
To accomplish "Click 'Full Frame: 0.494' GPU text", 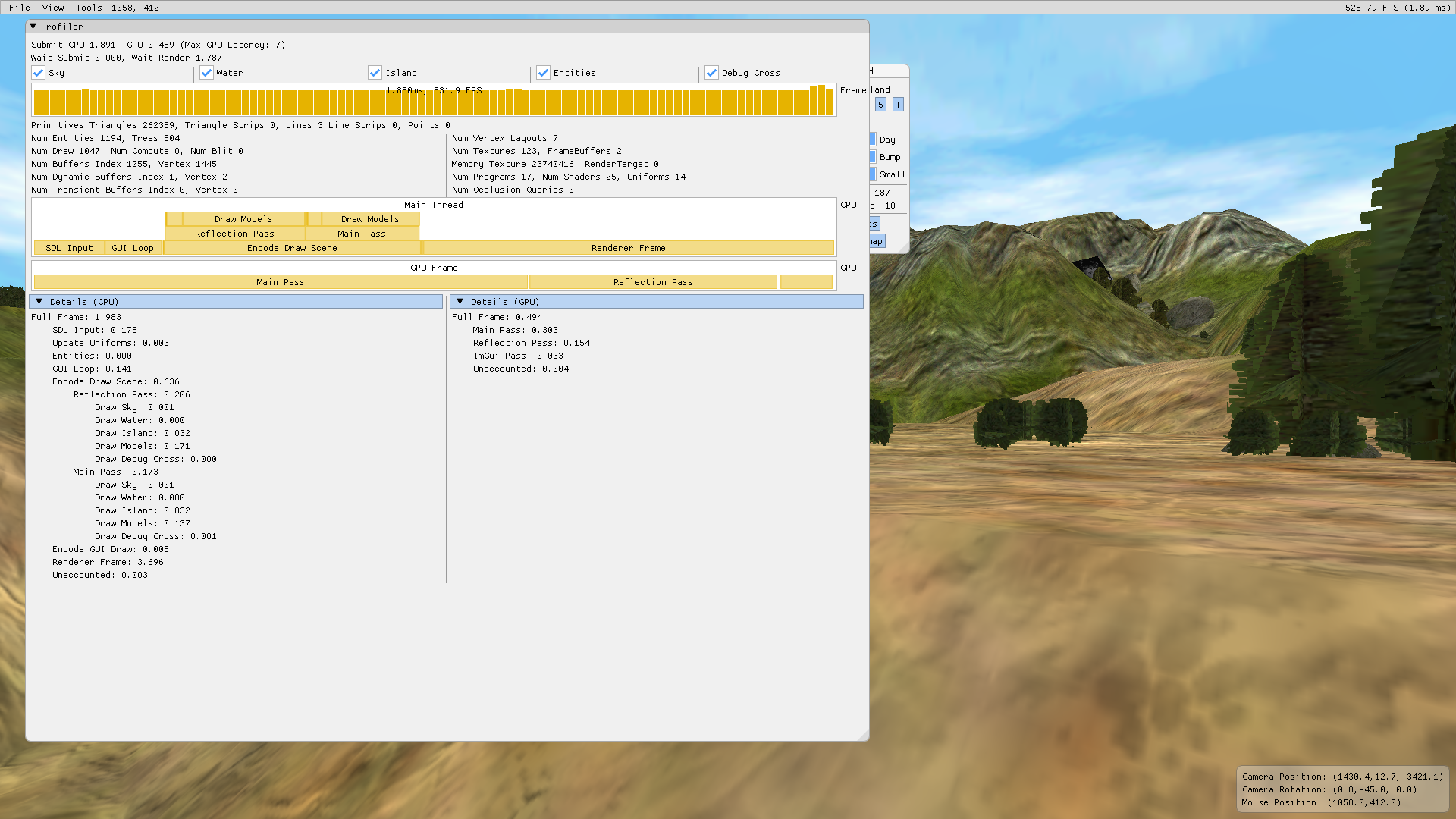I will click(x=497, y=317).
